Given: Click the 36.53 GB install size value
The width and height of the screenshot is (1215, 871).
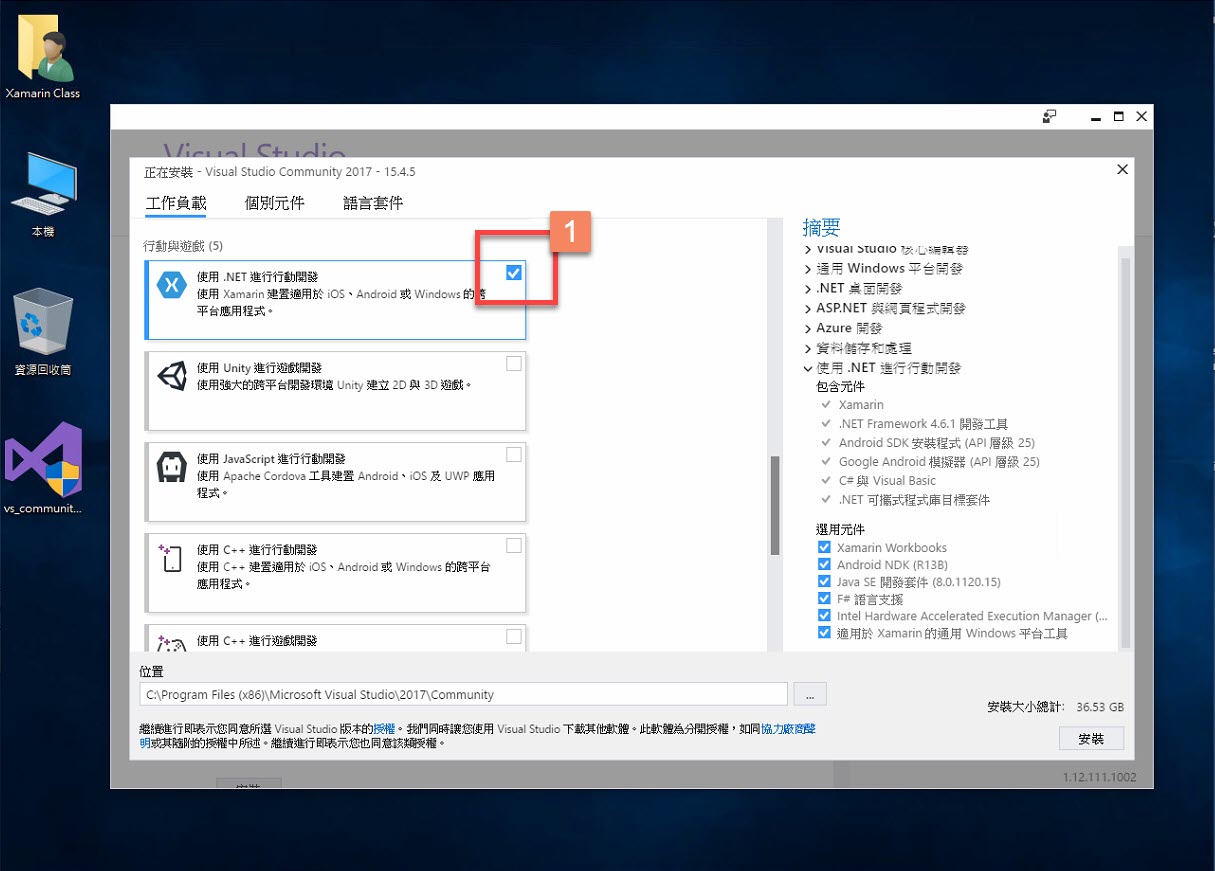Looking at the screenshot, I should coord(1100,707).
